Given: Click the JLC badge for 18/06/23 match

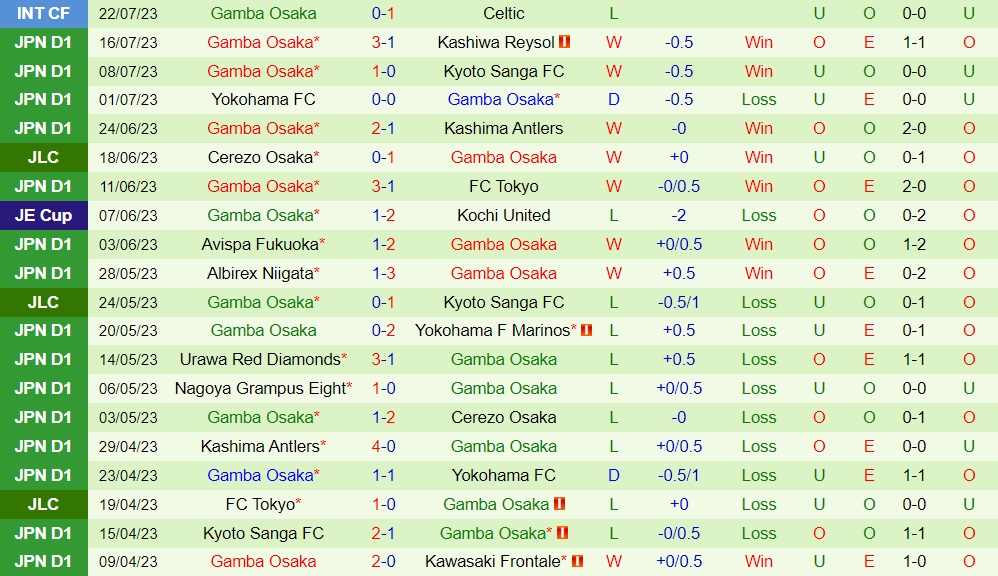Looking at the screenshot, I should pos(44,157).
